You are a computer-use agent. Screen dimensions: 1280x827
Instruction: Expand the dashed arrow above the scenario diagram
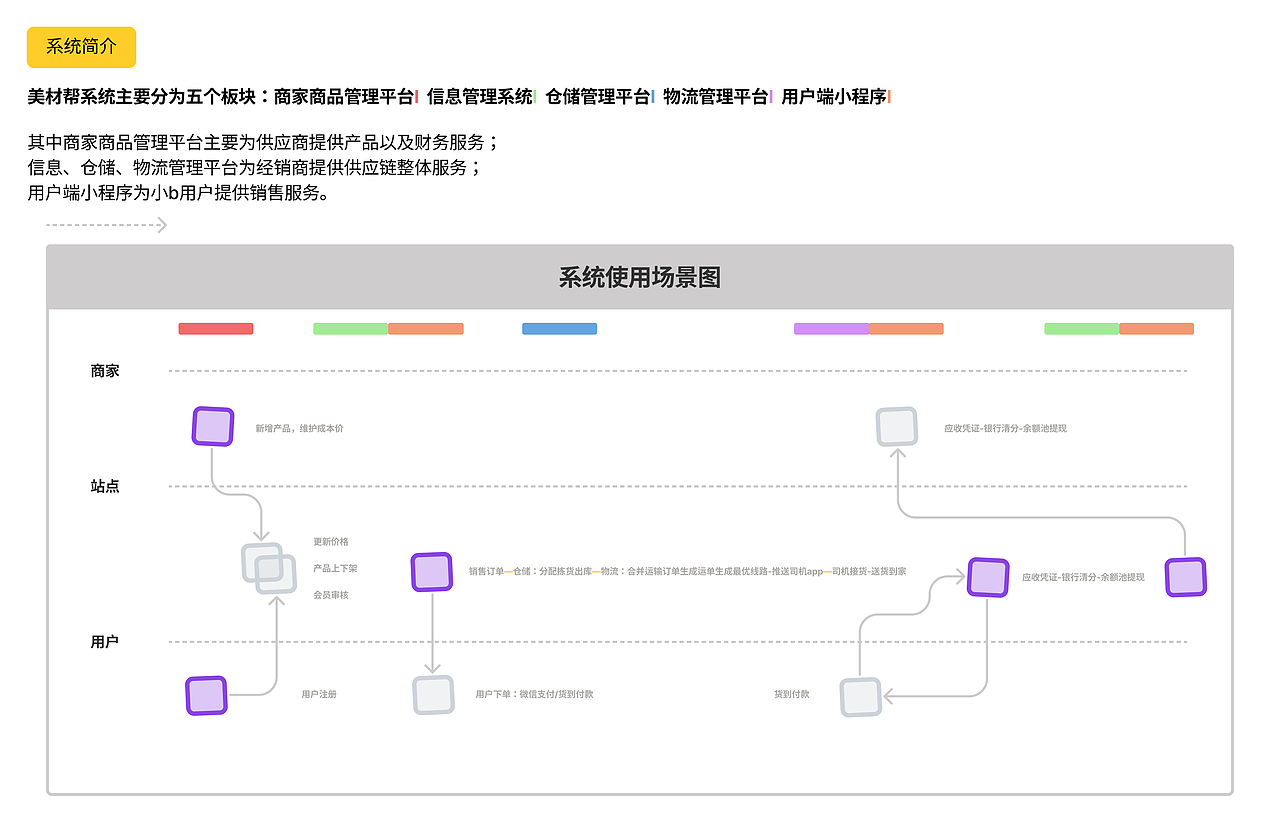[x=107, y=225]
